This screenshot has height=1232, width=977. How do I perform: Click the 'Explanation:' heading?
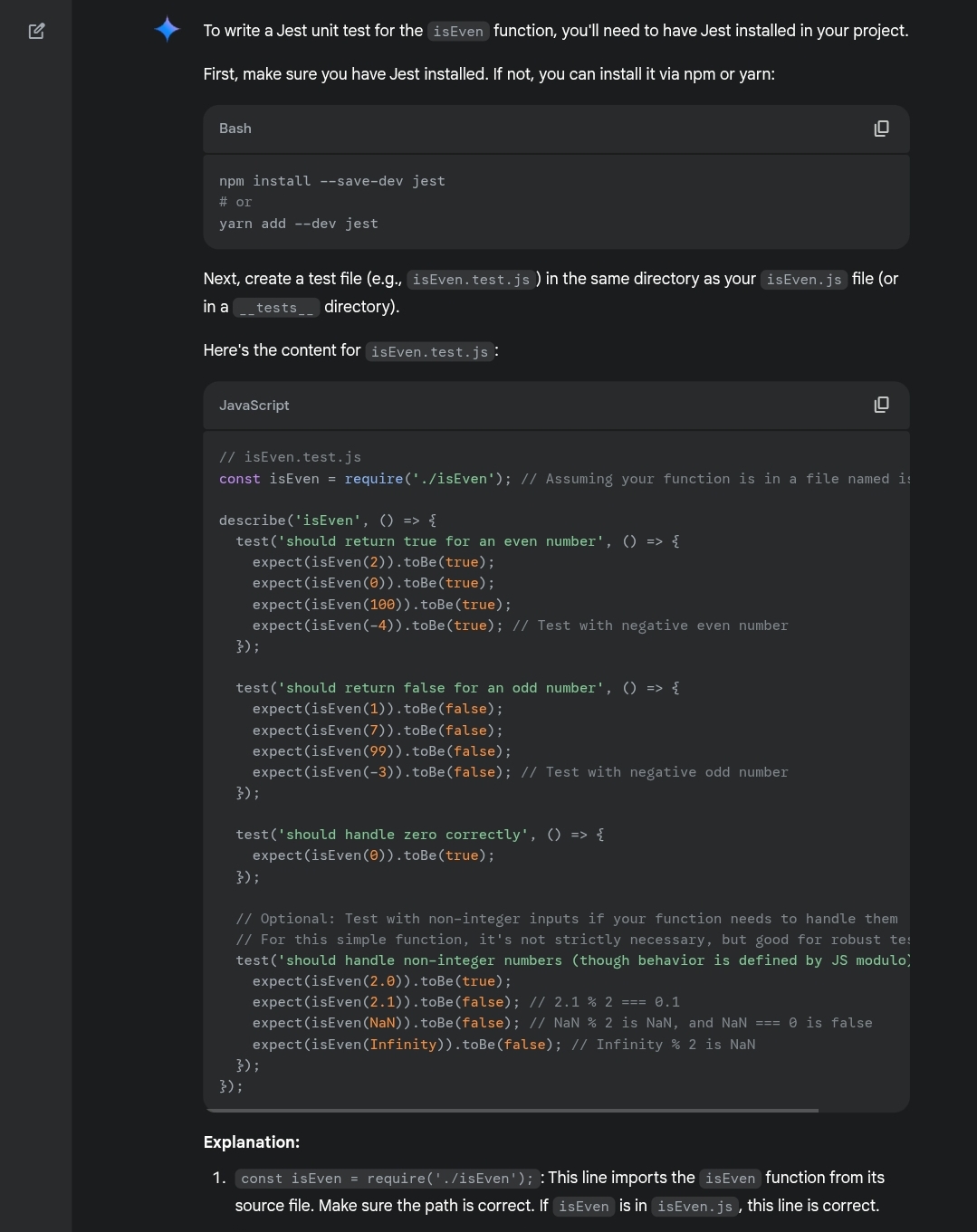[252, 1142]
